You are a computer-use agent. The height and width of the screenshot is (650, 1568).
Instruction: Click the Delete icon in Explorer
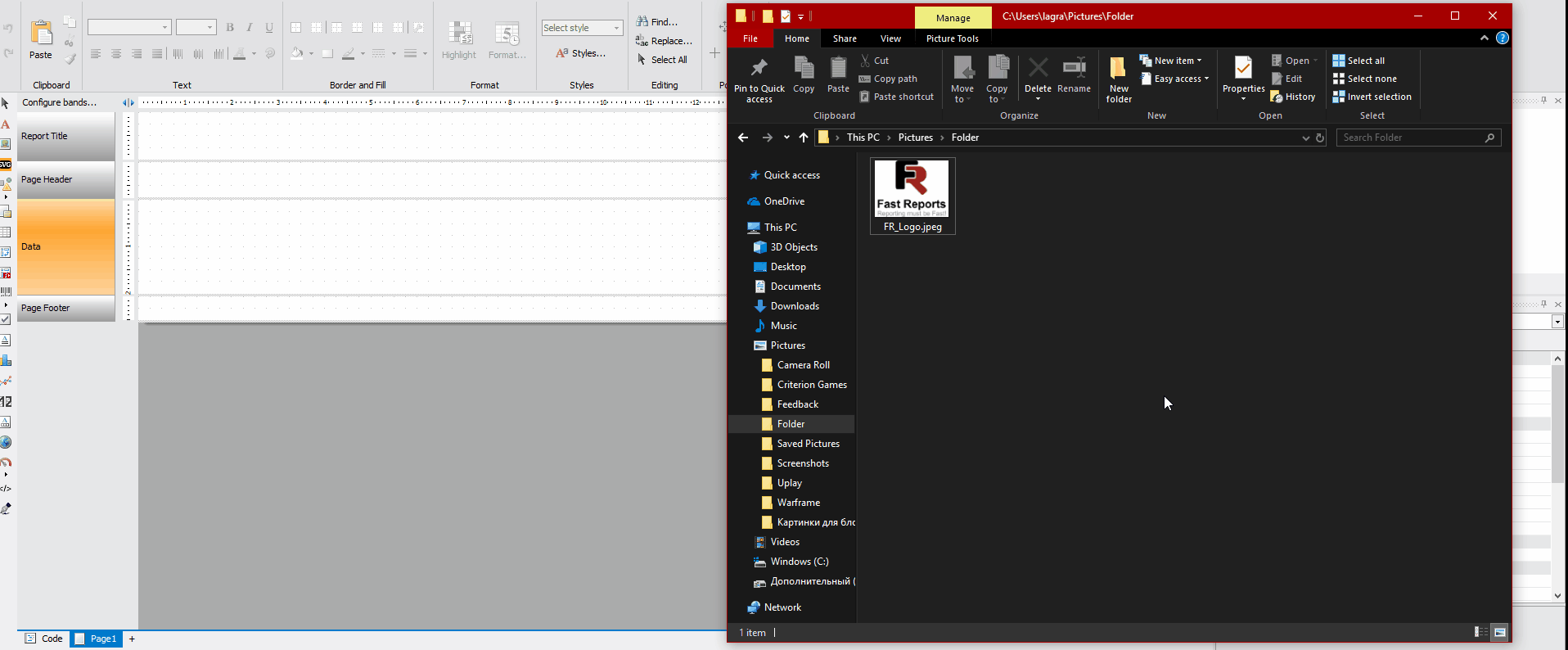[x=1038, y=67]
